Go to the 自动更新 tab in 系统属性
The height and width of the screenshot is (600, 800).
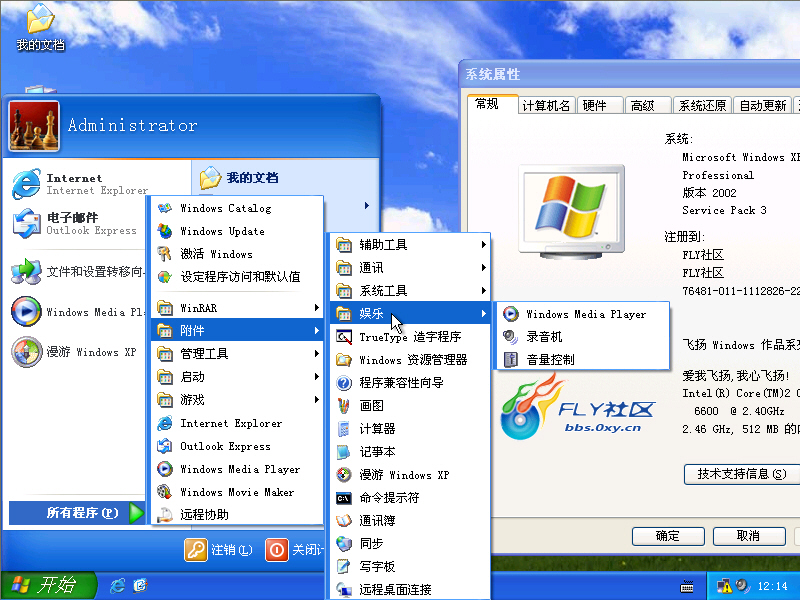tap(762, 105)
